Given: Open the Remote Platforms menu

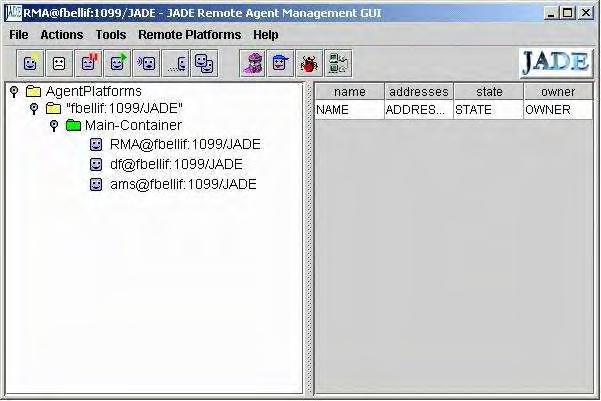Looking at the screenshot, I should click(189, 35).
